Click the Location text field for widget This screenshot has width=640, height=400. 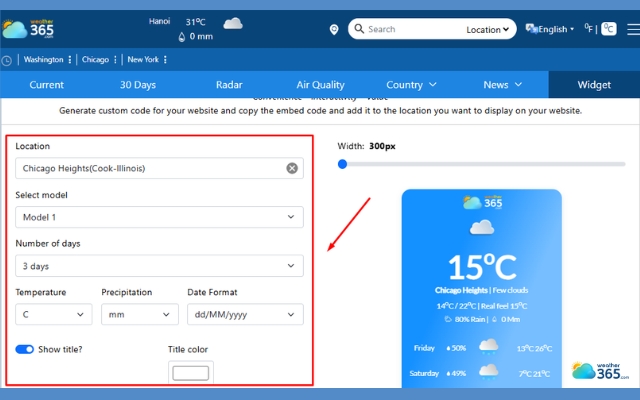[159, 168]
